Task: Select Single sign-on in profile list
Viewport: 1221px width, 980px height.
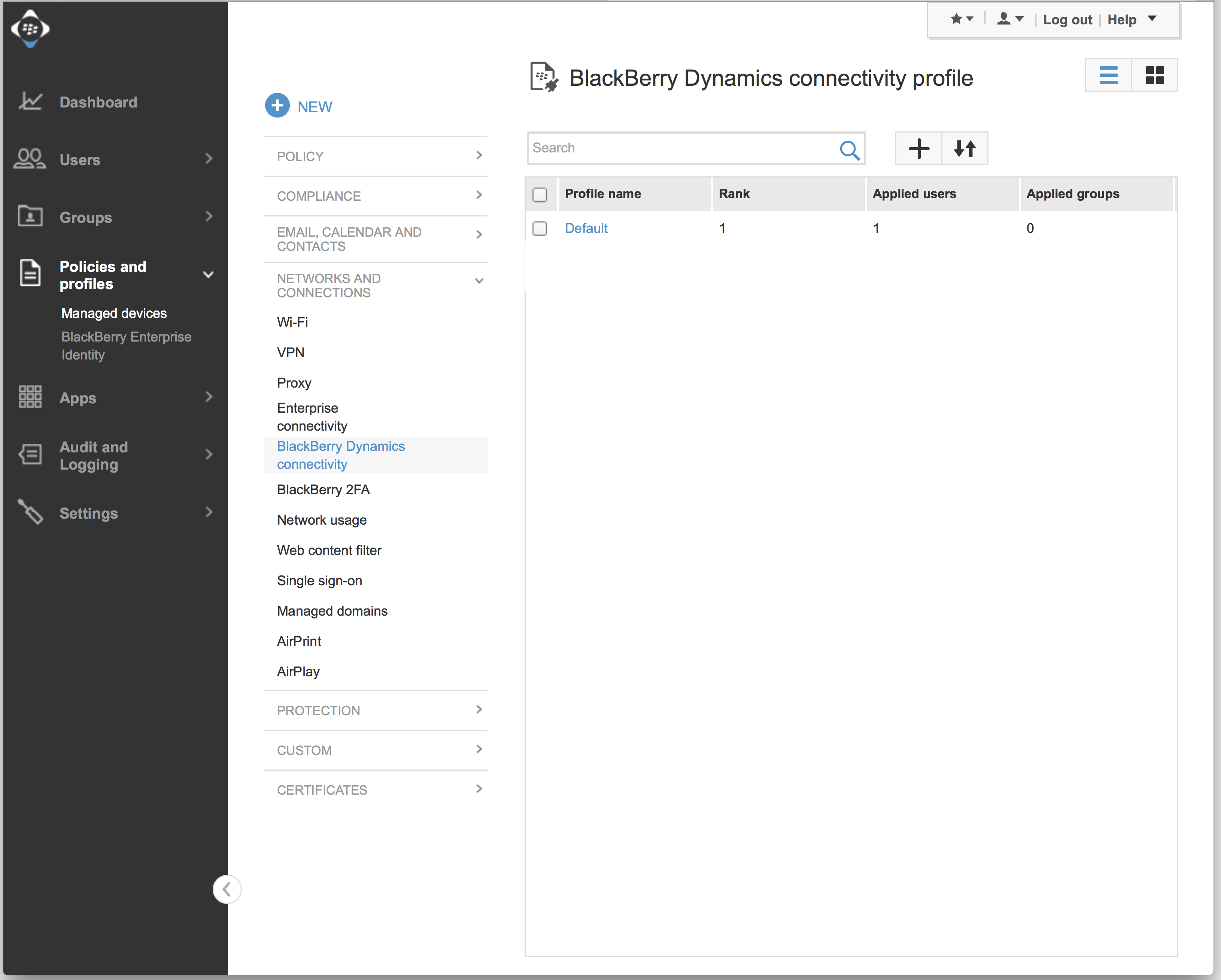Action: coord(319,581)
